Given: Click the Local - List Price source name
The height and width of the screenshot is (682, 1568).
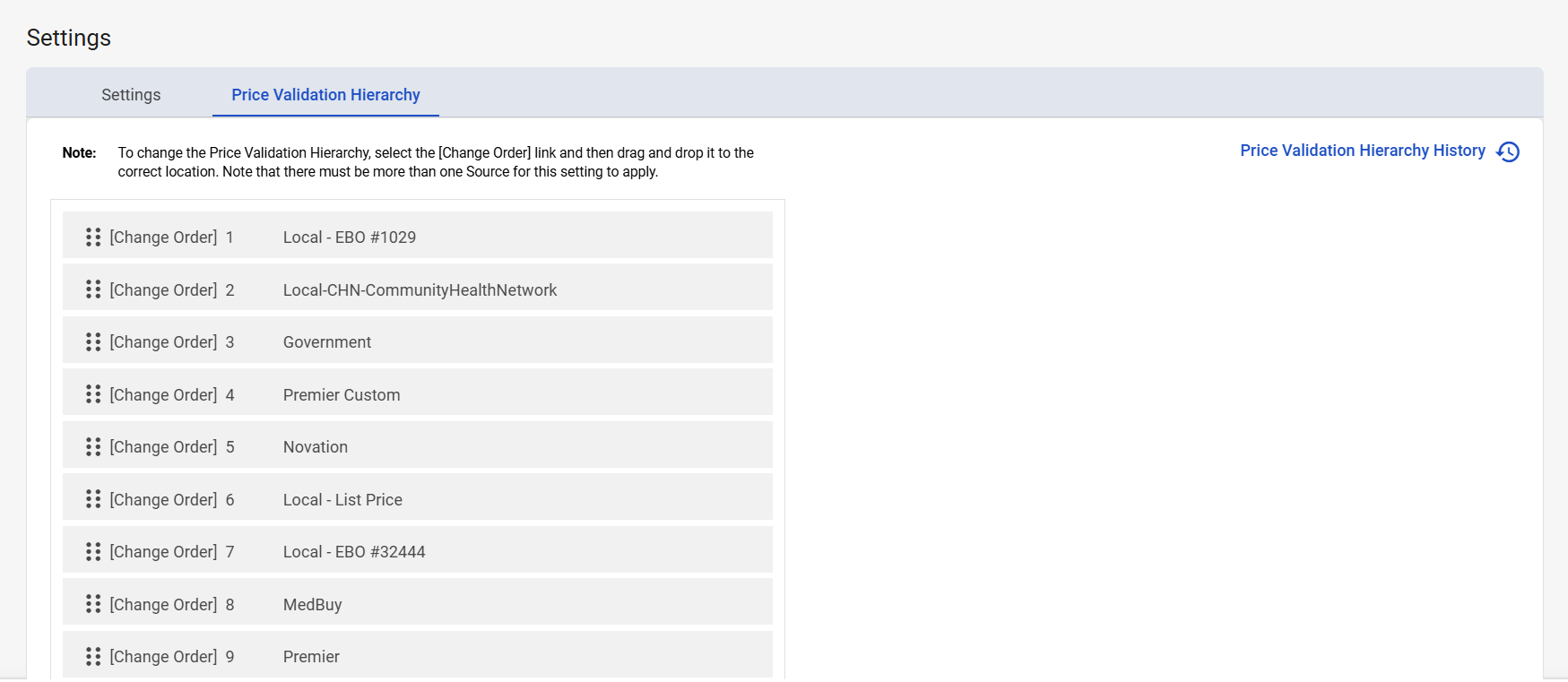Looking at the screenshot, I should 342,500.
